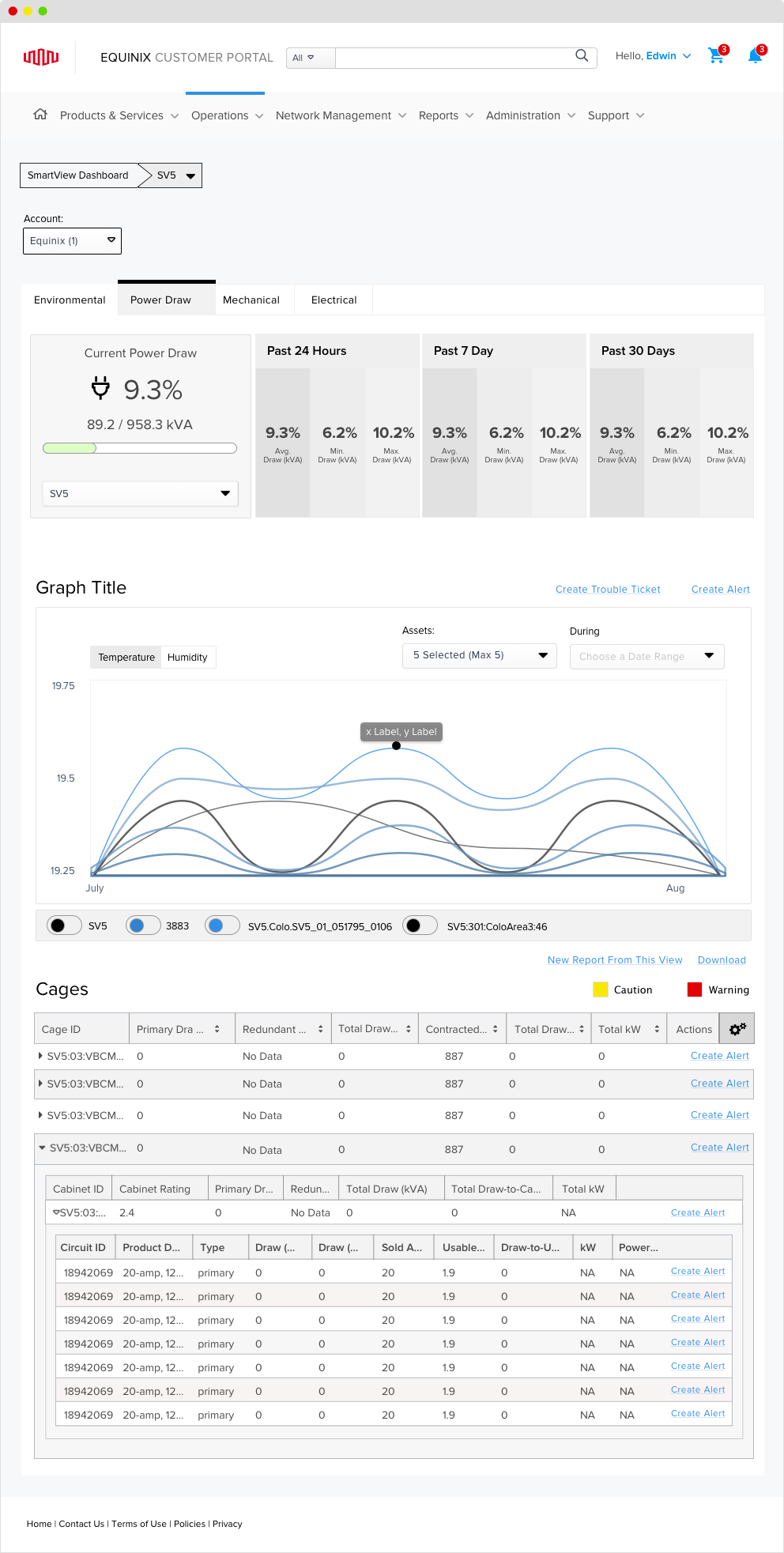Viewport: 784px width, 1553px height.
Task: Open the Reports menu
Action: (x=446, y=115)
